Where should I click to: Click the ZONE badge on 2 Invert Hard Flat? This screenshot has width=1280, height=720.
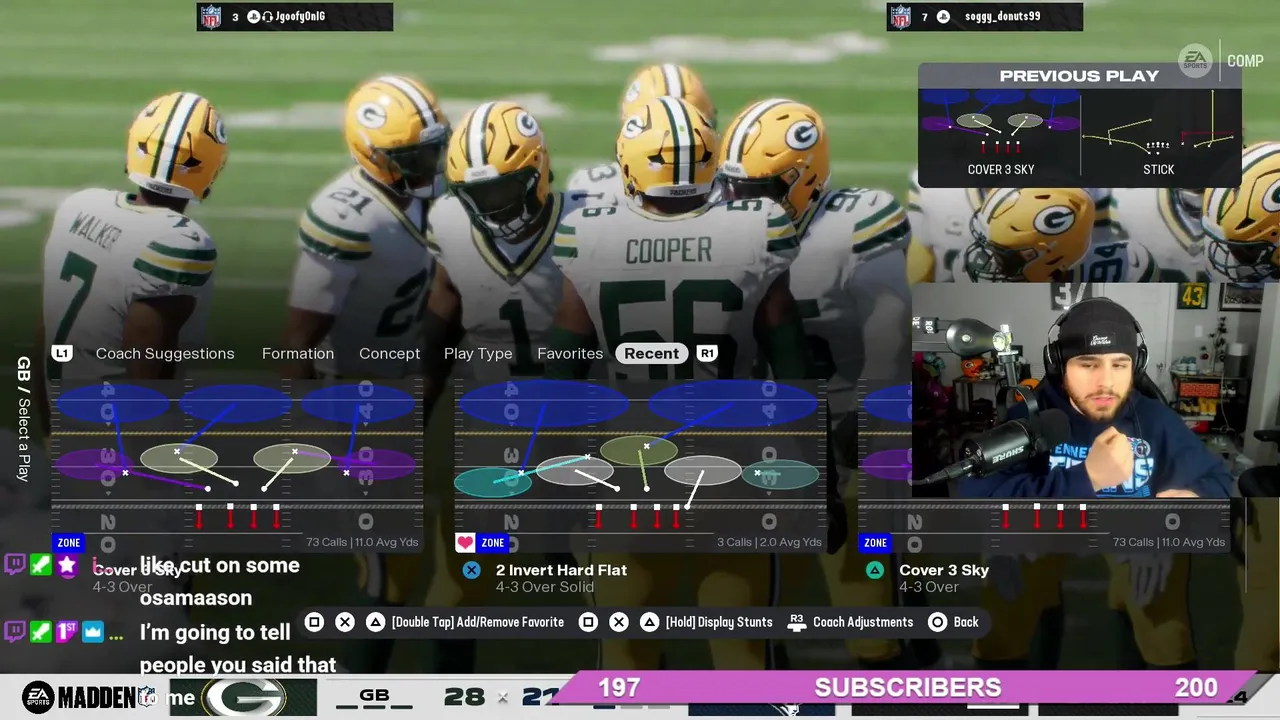click(493, 543)
